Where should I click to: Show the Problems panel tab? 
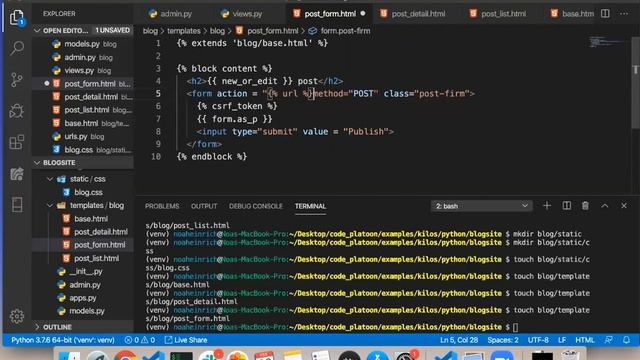162,206
